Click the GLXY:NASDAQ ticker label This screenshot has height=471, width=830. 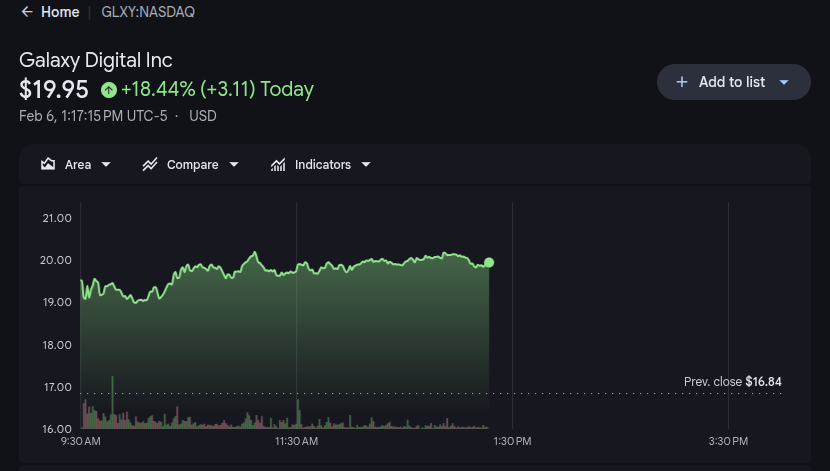(148, 12)
